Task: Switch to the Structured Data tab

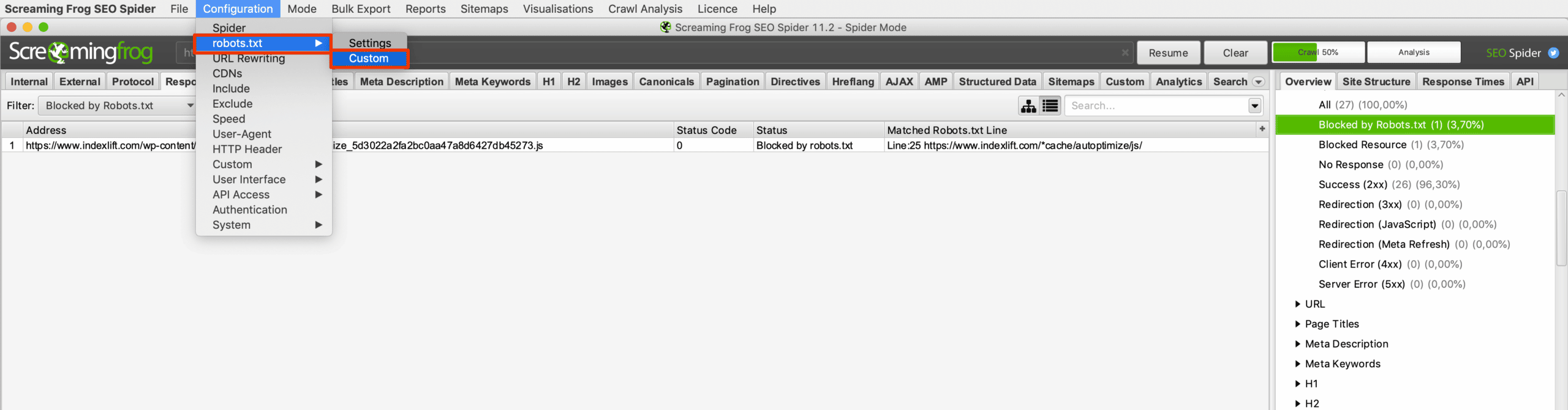Action: tap(998, 81)
